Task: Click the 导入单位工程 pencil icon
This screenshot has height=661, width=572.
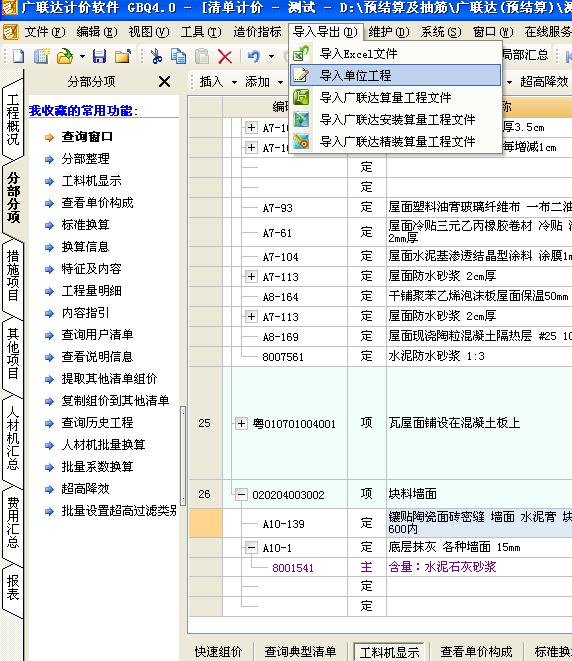Action: click(301, 75)
